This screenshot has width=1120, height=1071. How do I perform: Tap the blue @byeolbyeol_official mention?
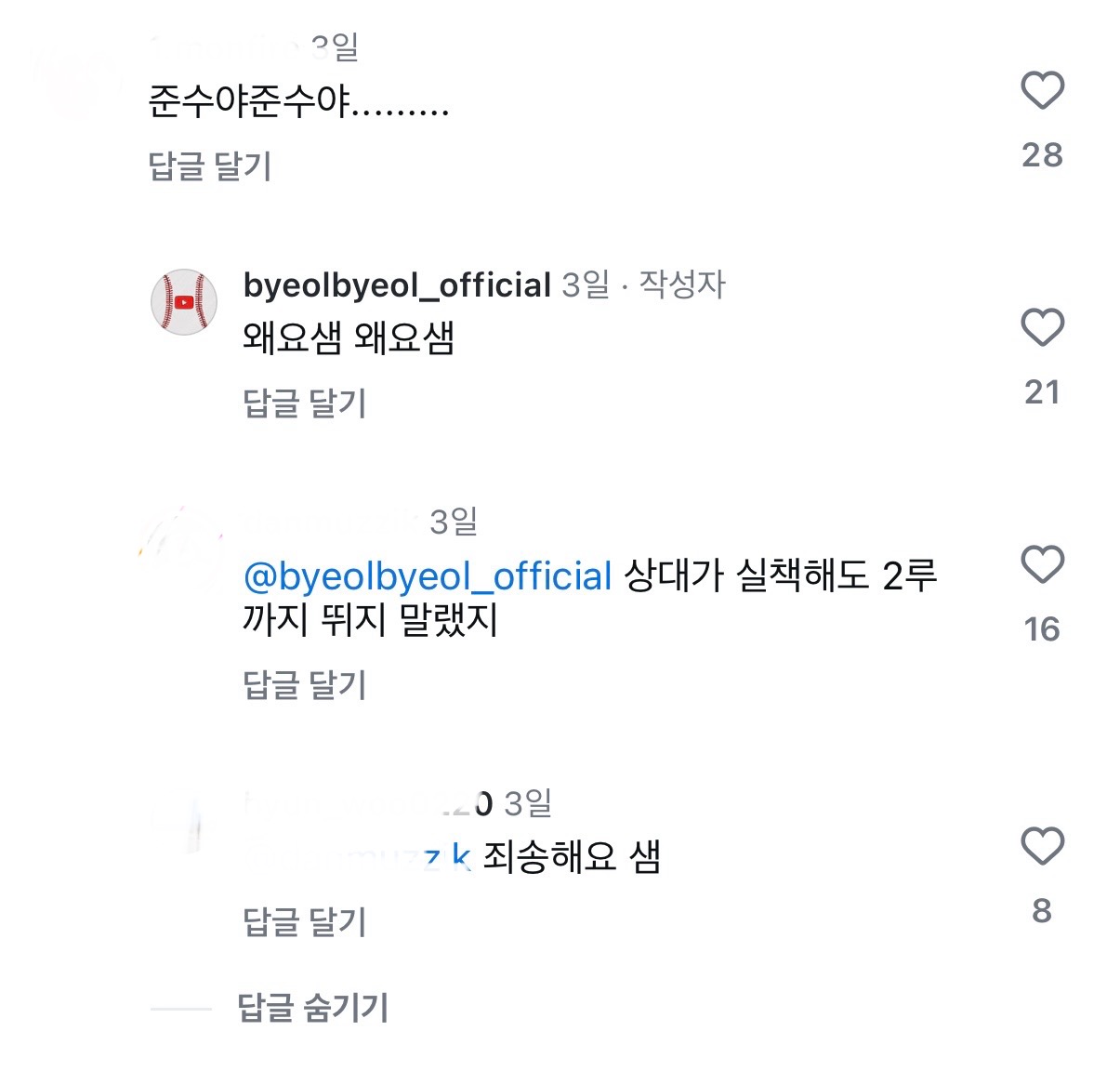(x=428, y=576)
